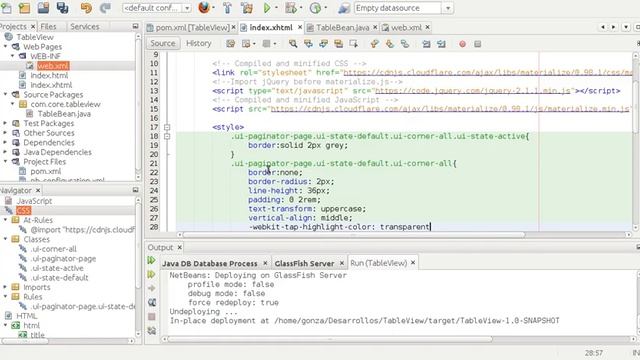The height and width of the screenshot is (360, 640).
Task: Minimize the Projects window group icon
Action: [136, 26]
